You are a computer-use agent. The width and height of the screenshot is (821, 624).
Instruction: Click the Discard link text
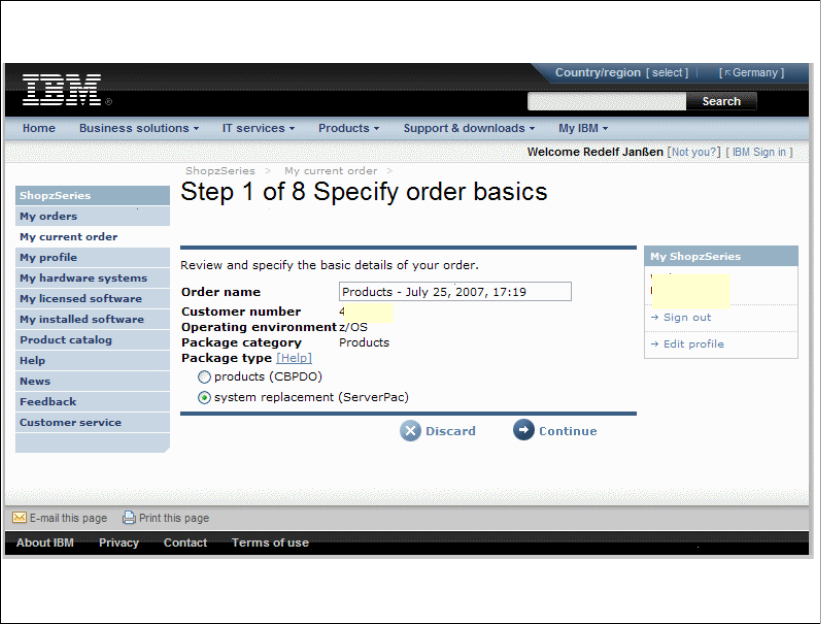pyautogui.click(x=450, y=431)
